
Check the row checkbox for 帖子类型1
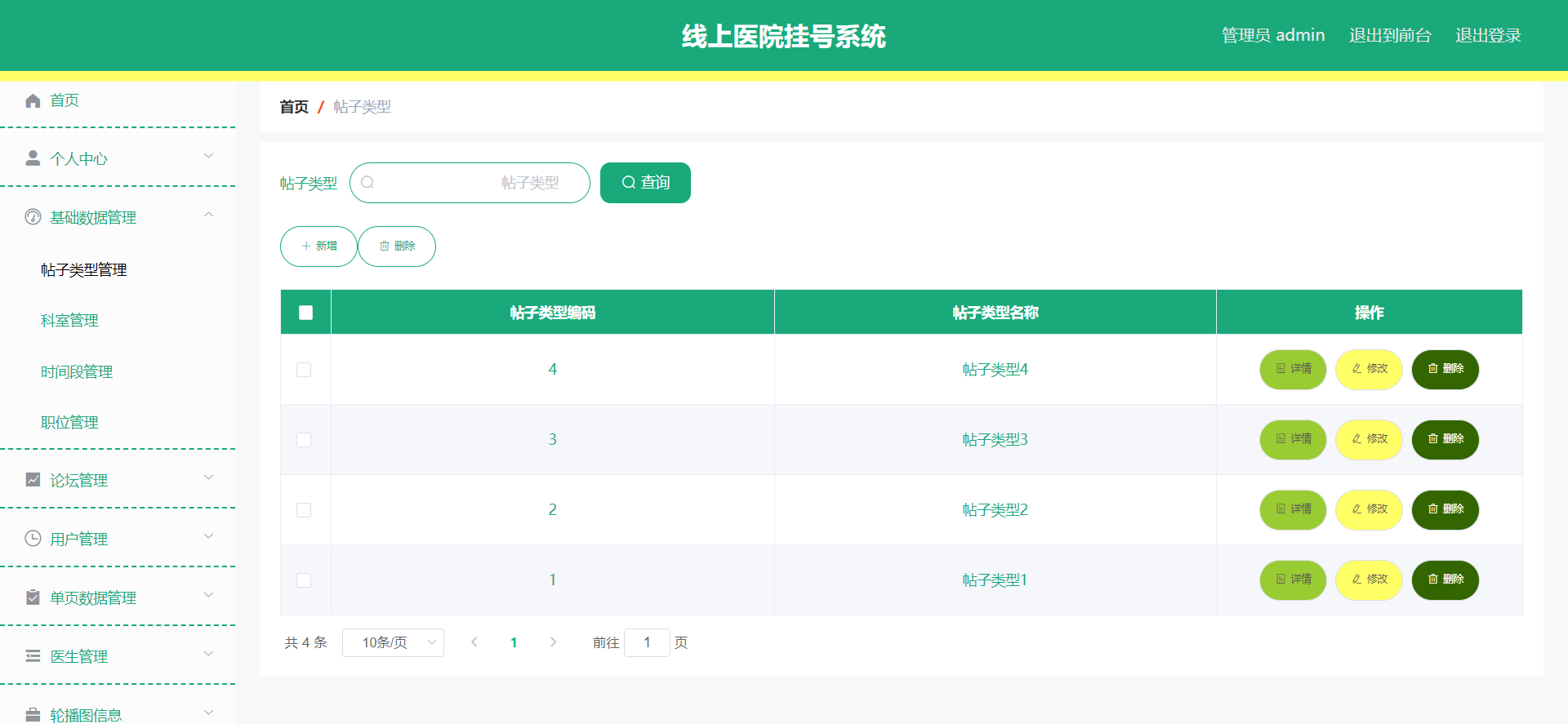pyautogui.click(x=304, y=580)
